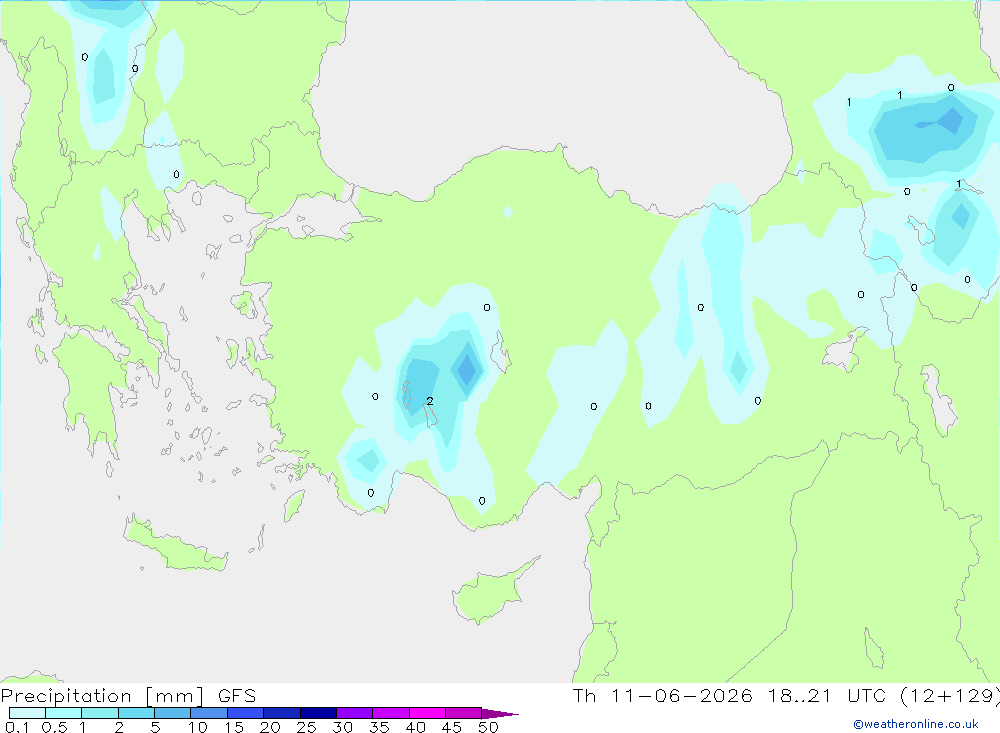The image size is (1000, 733).
Task: Click the 'Precipitation [mm]' title text
Action: (103, 696)
